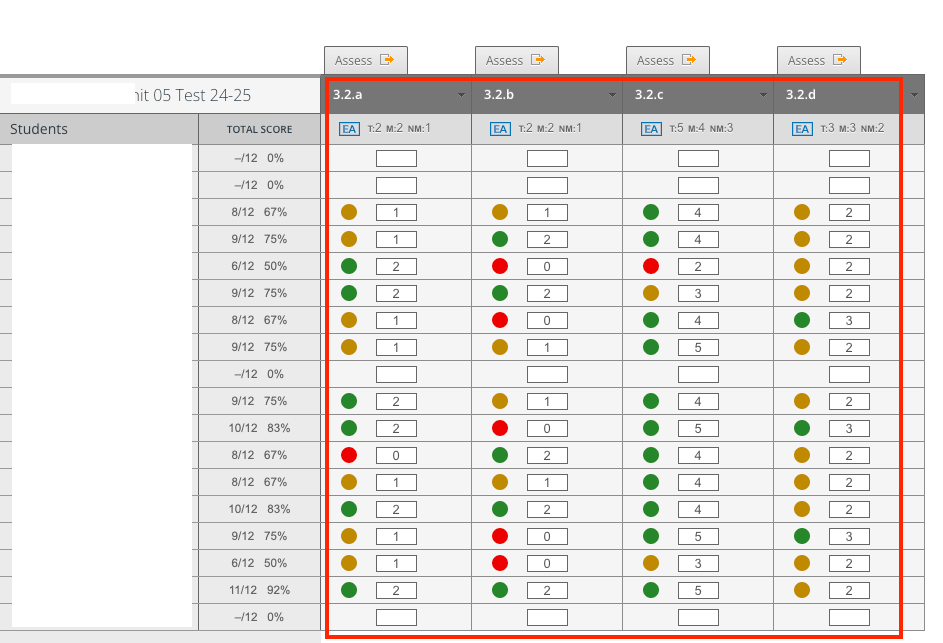Click the Students column header

pos(39,129)
